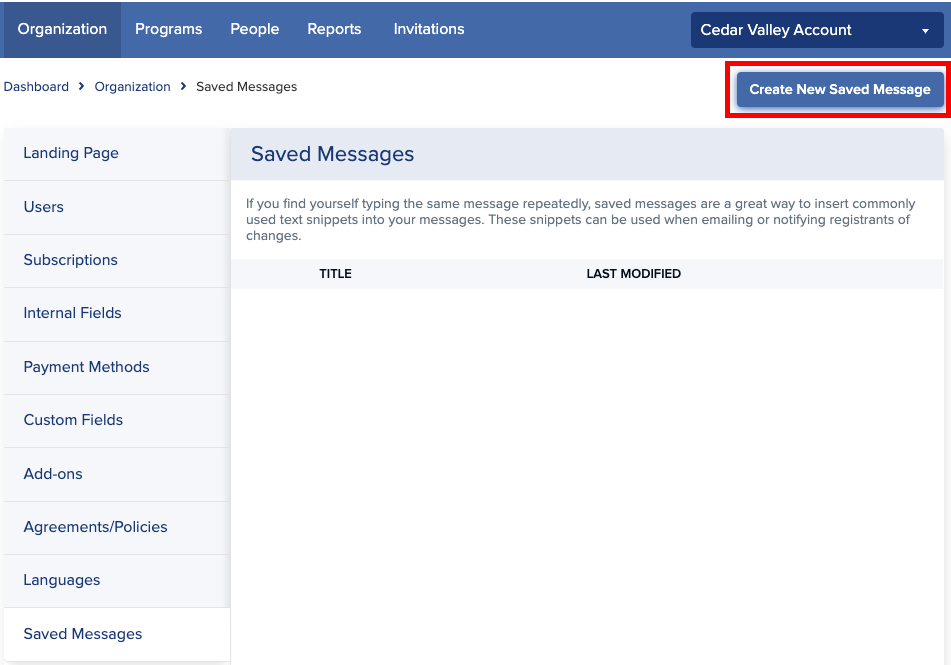
Task: Open Agreements/Policies in the sidebar
Action: (x=117, y=527)
